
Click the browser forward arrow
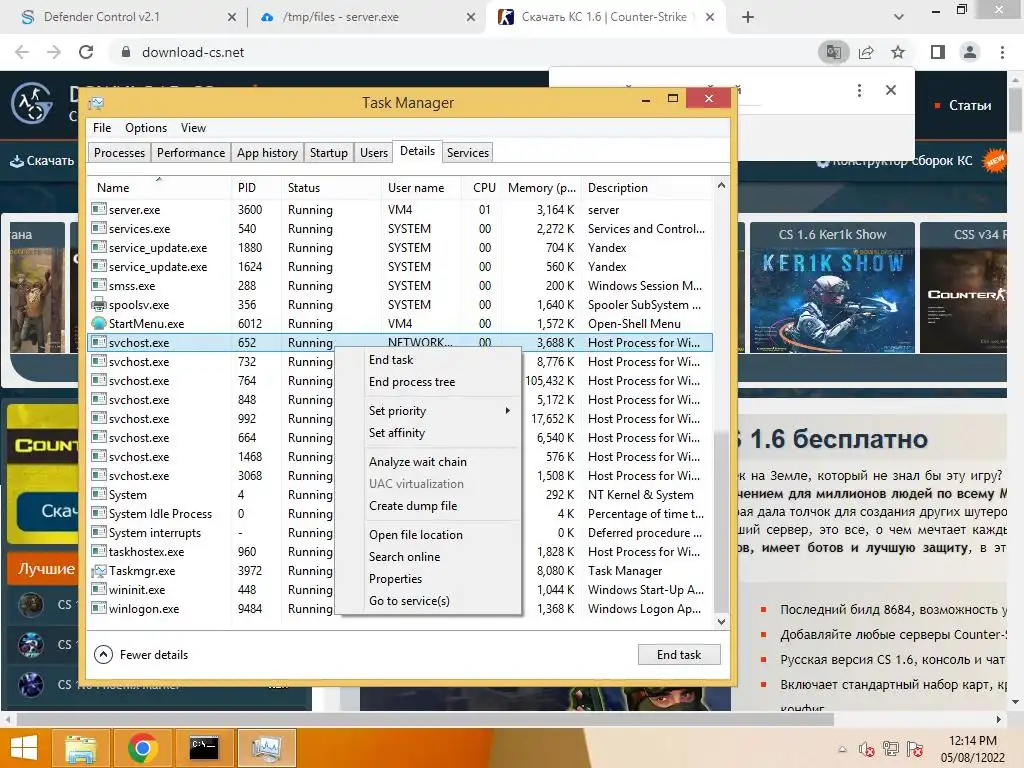point(54,52)
